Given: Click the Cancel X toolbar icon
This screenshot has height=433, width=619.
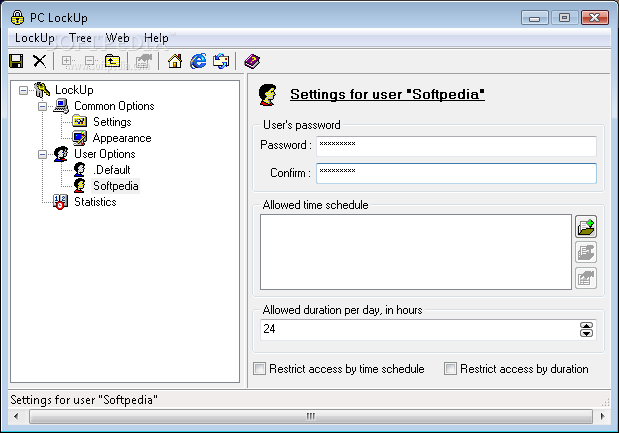Looking at the screenshot, I should pos(39,61).
